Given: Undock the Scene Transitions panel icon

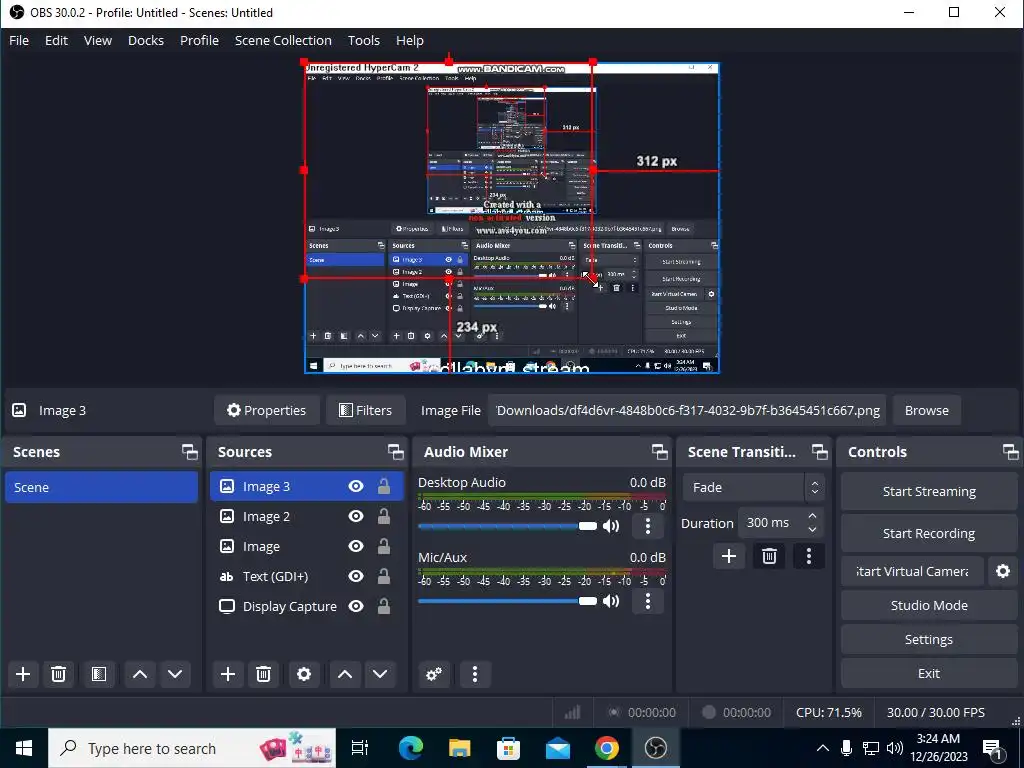Looking at the screenshot, I should (820, 452).
